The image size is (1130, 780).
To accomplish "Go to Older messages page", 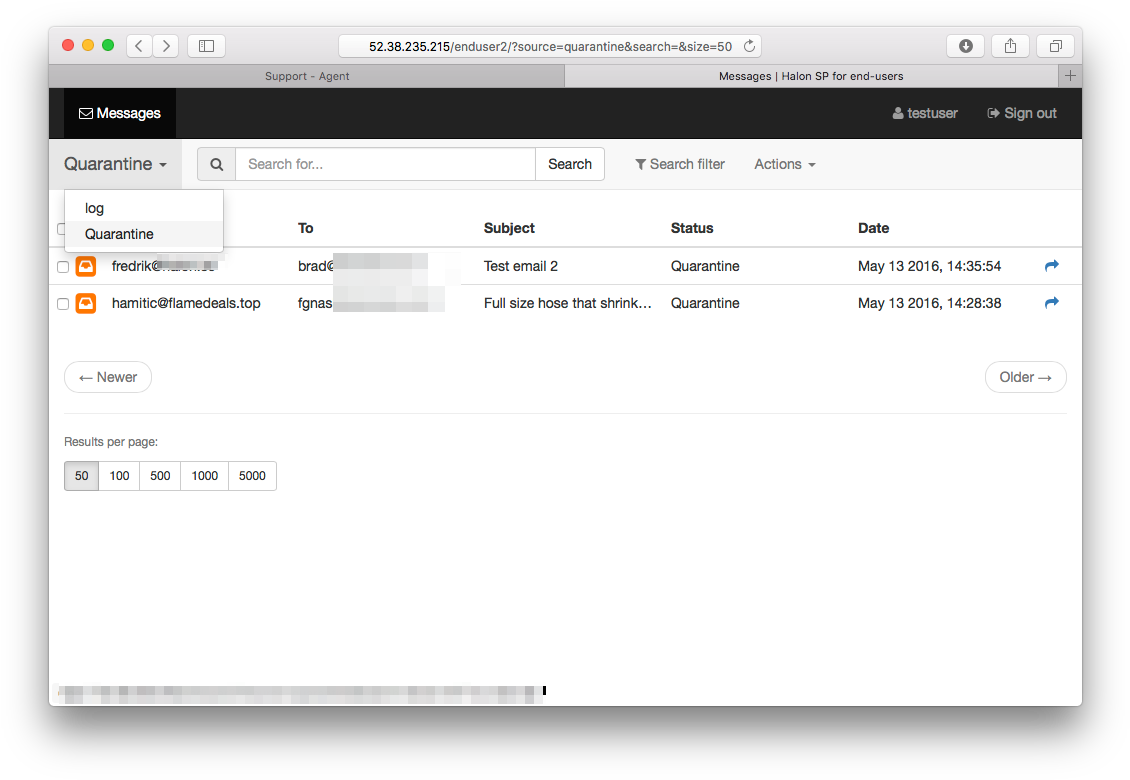I will click(1025, 377).
